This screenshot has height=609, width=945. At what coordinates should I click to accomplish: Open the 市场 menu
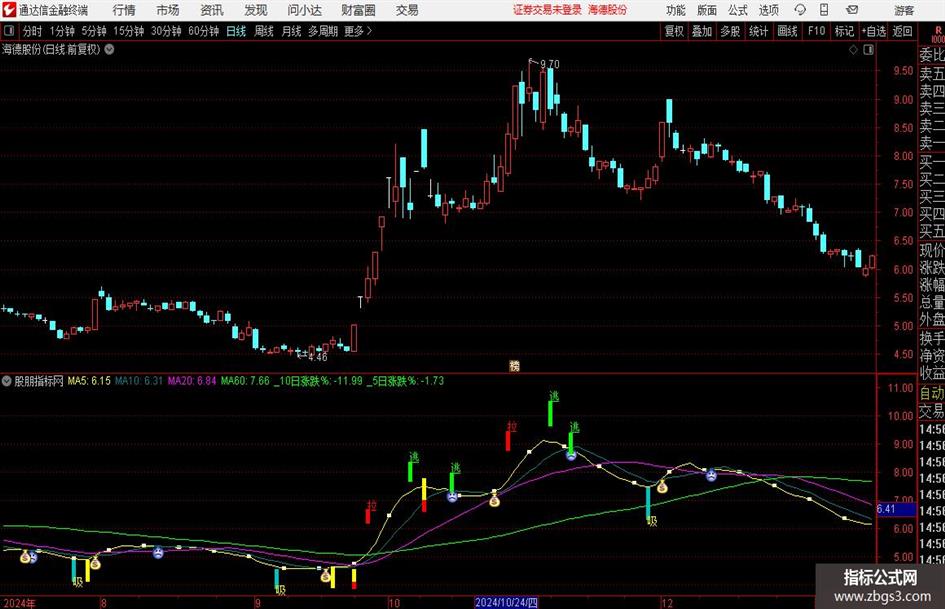[168, 10]
